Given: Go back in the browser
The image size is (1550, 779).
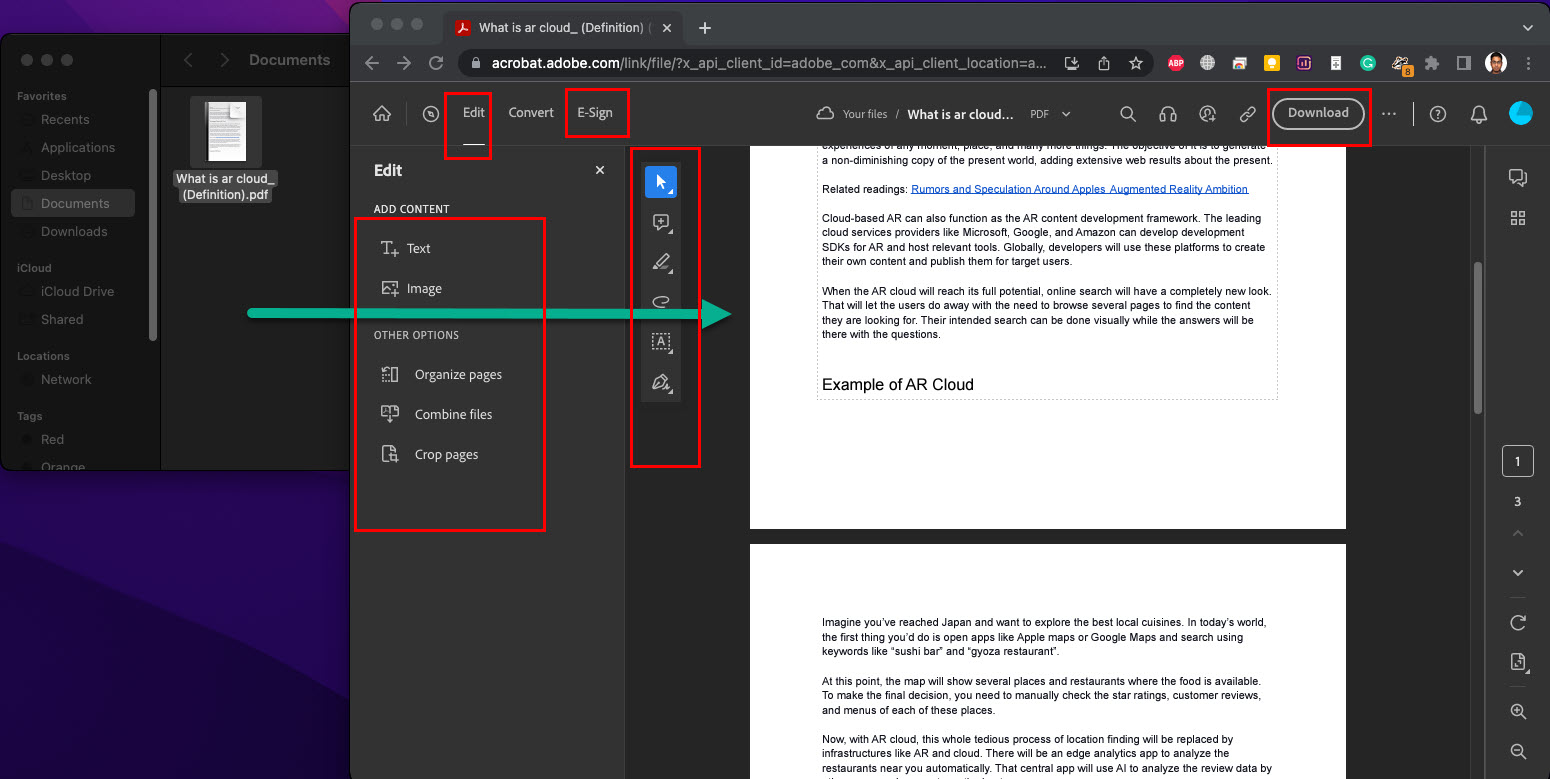Looking at the screenshot, I should [x=372, y=63].
